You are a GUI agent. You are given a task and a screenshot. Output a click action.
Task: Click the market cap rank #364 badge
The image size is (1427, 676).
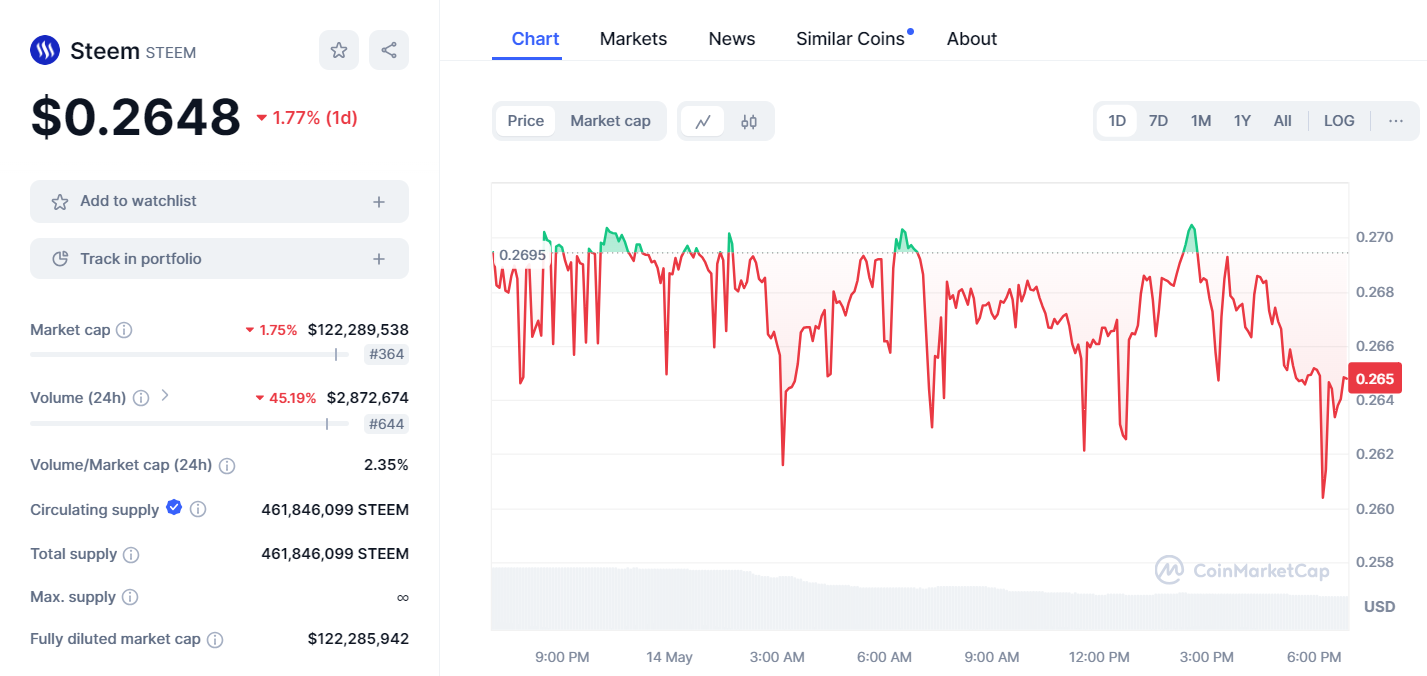click(x=386, y=354)
